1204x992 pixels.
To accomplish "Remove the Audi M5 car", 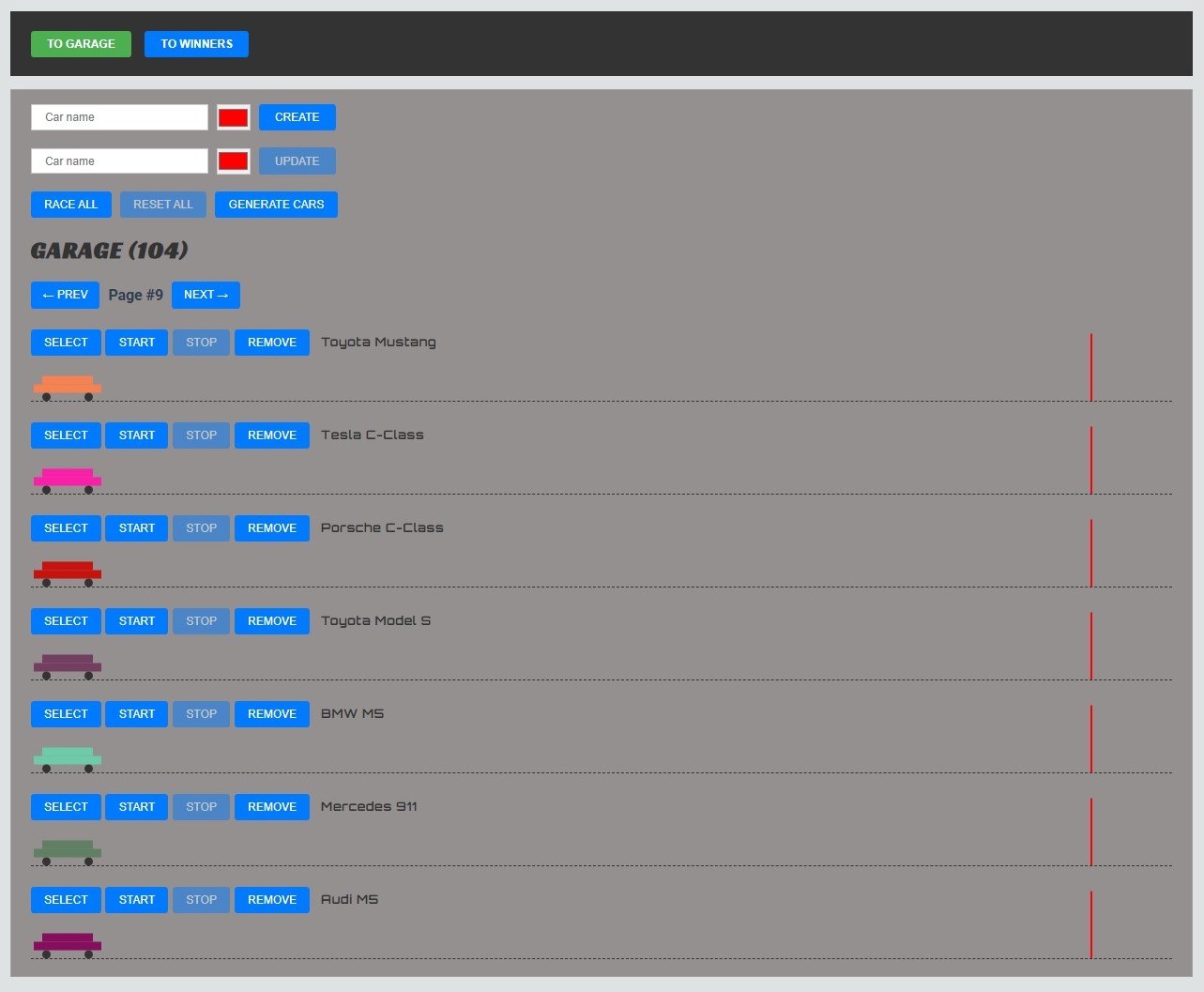I will pos(272,900).
